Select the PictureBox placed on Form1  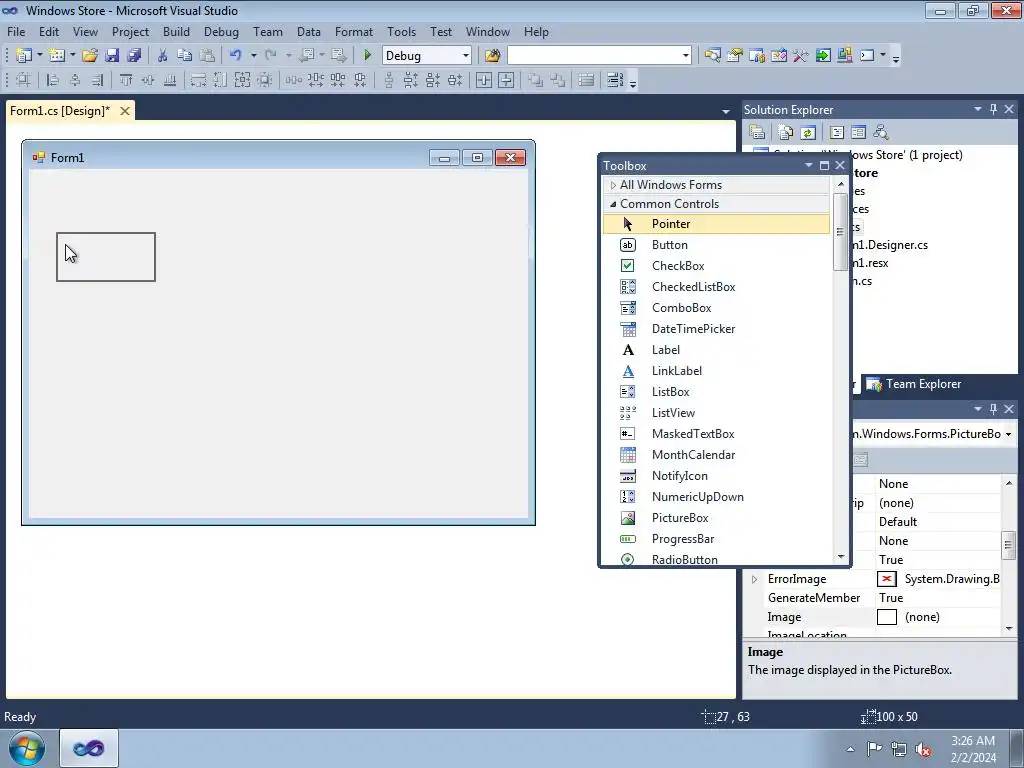pyautogui.click(x=106, y=257)
